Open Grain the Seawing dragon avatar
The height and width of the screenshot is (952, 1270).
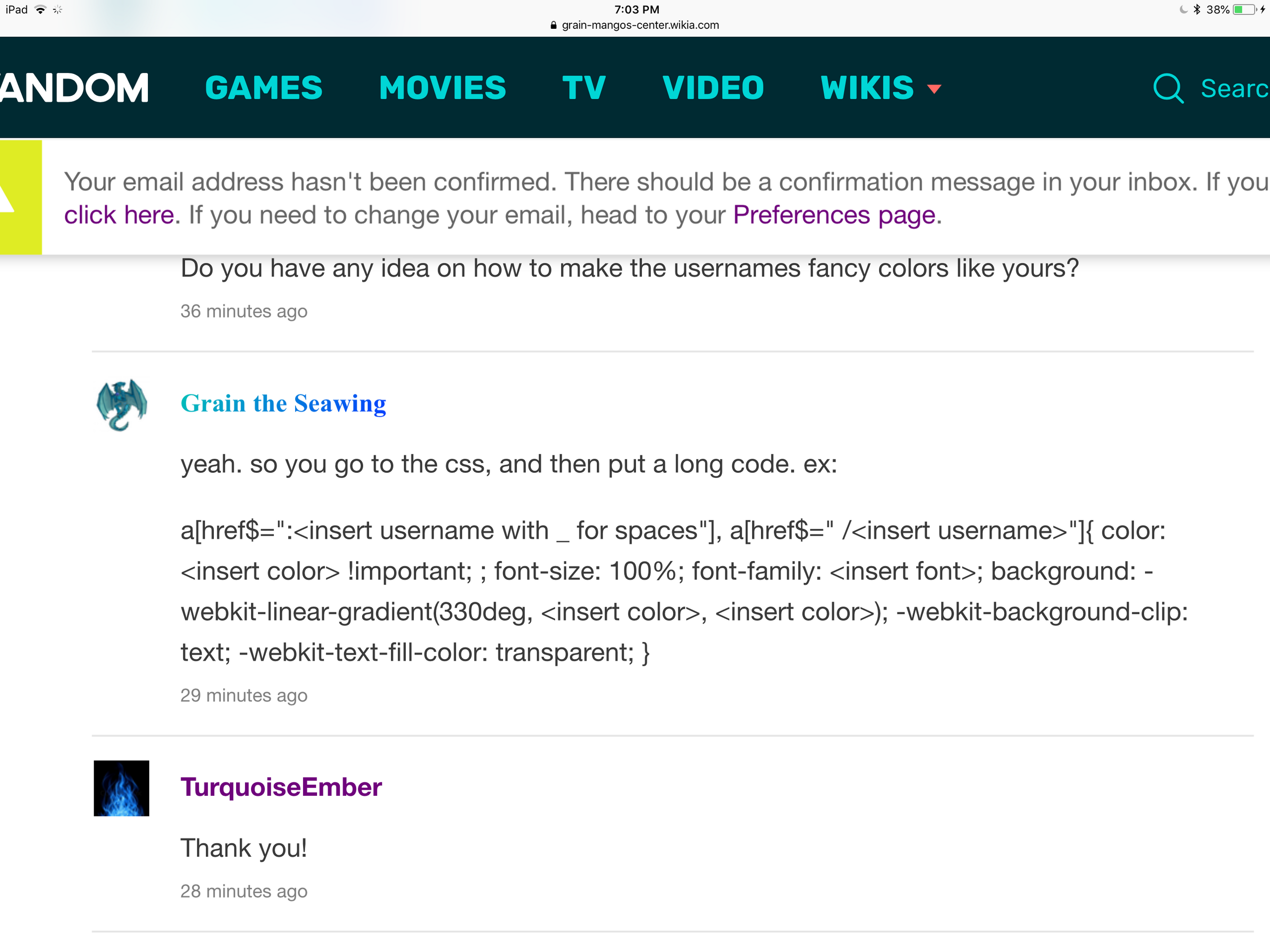point(121,404)
